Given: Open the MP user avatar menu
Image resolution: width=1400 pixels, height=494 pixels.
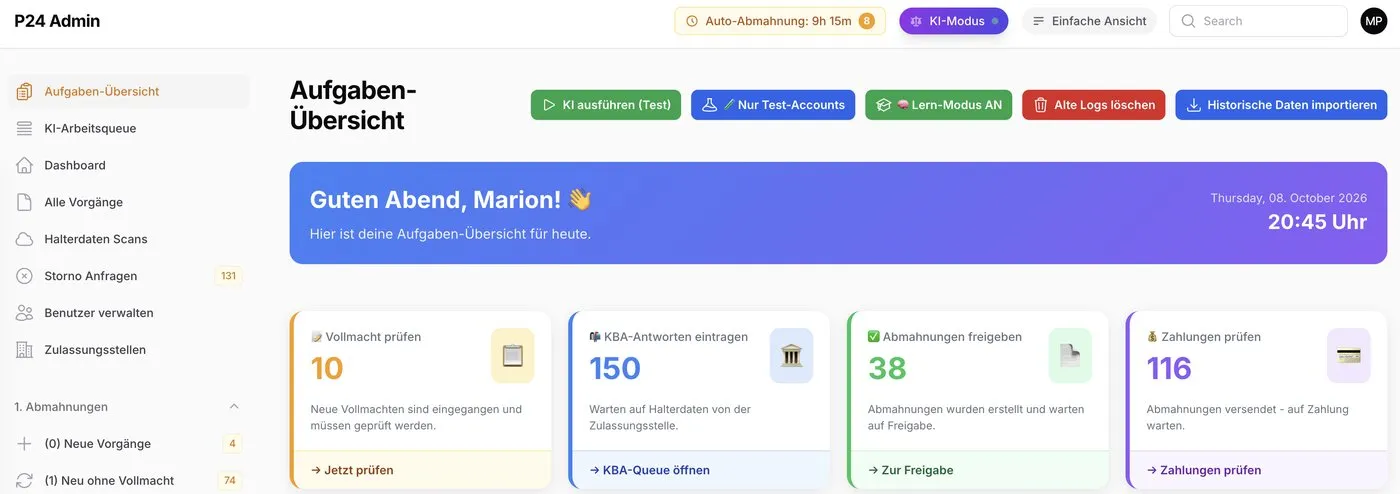Looking at the screenshot, I should click(x=1374, y=21).
